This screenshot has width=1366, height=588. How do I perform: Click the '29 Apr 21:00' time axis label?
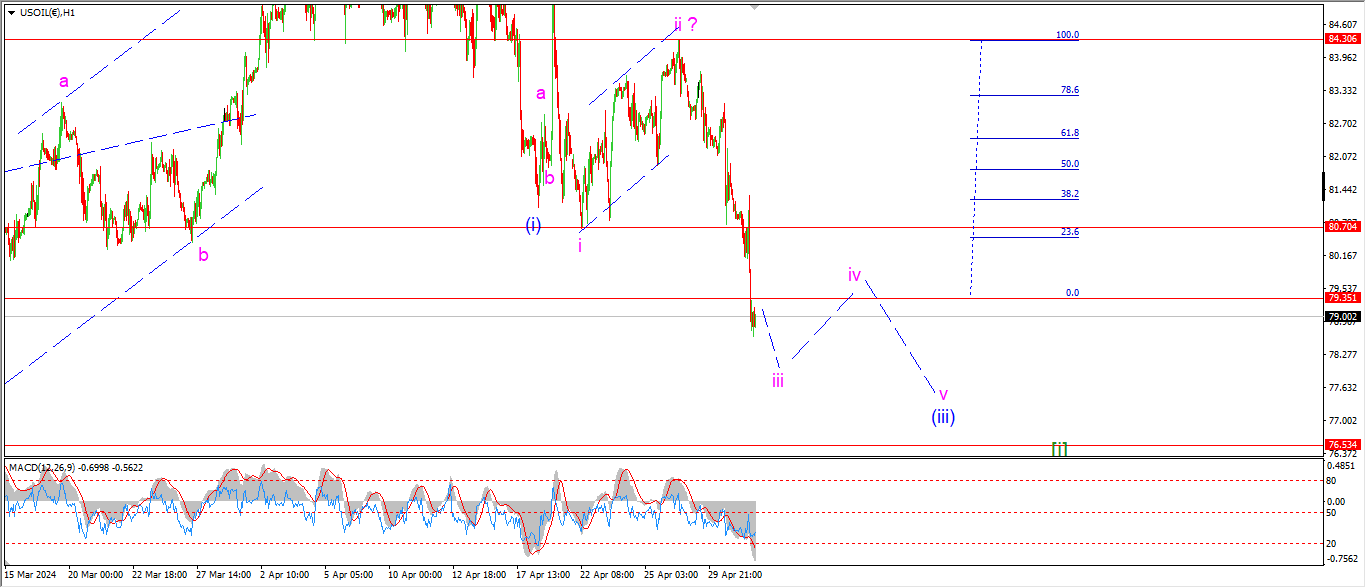point(735,575)
